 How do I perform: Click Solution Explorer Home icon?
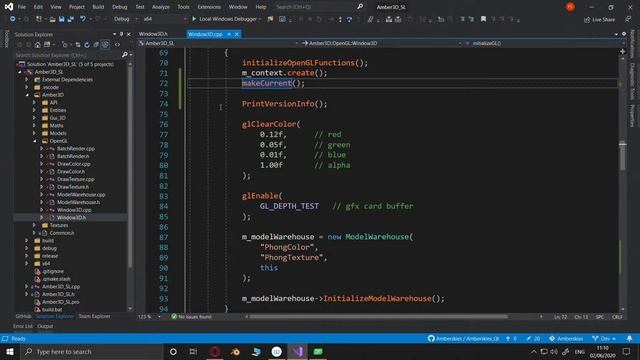click(x=38, y=45)
